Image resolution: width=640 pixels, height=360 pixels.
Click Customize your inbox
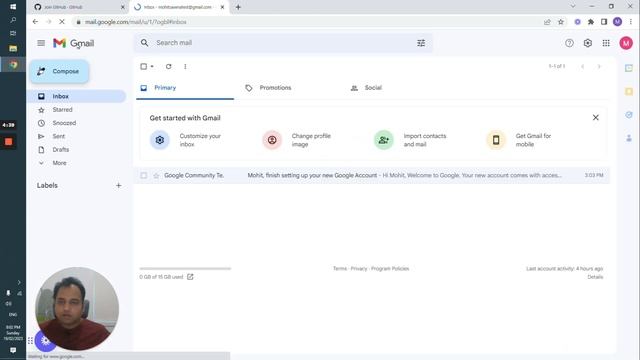click(x=186, y=140)
